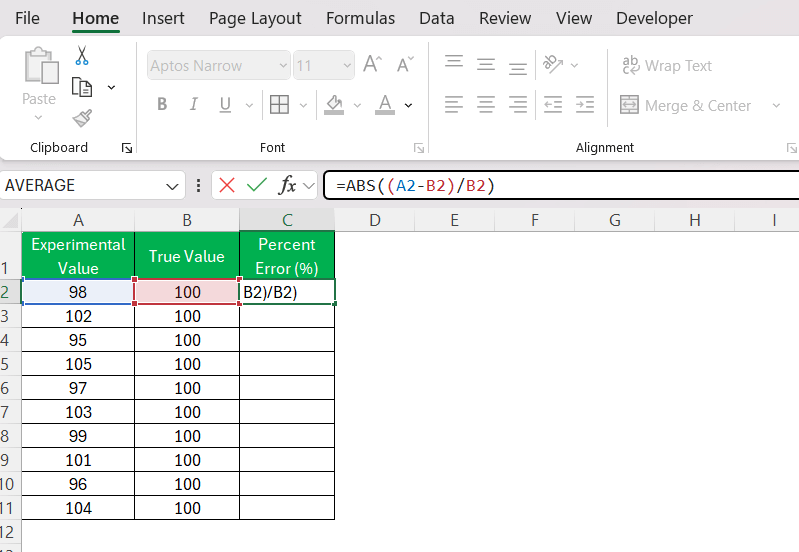
Task: Open the File tab
Action: tap(28, 18)
